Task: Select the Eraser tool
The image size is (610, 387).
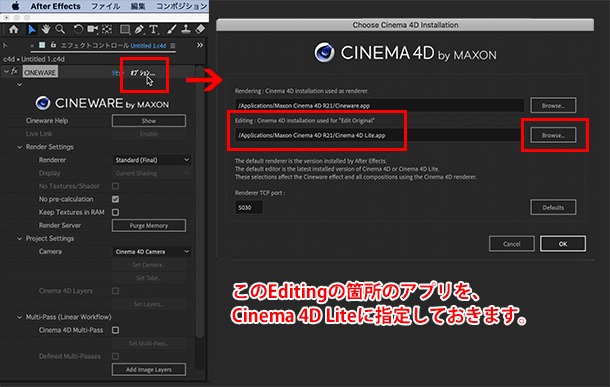Action: pyautogui.click(x=200, y=30)
